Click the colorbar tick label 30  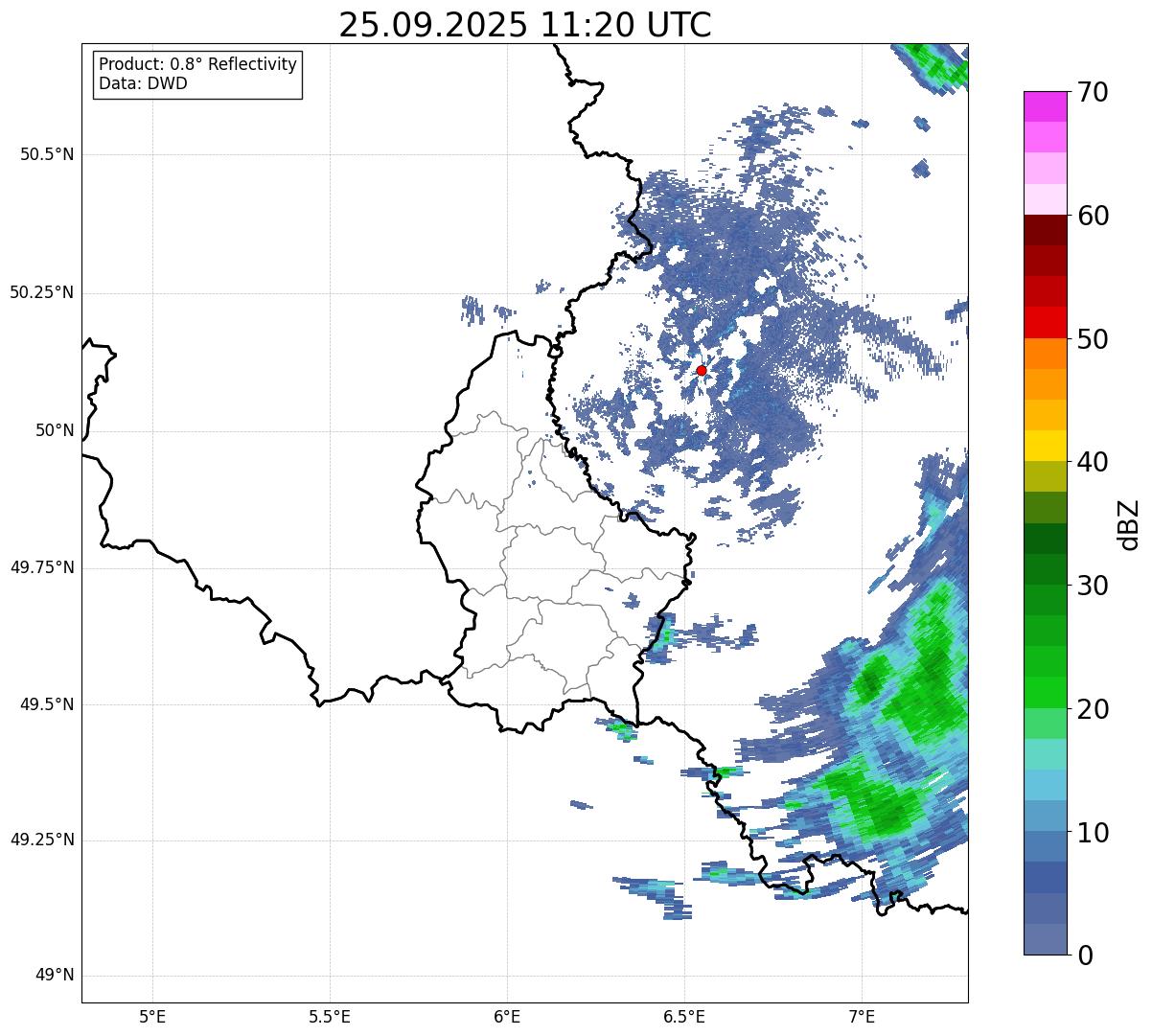pos(1094,586)
